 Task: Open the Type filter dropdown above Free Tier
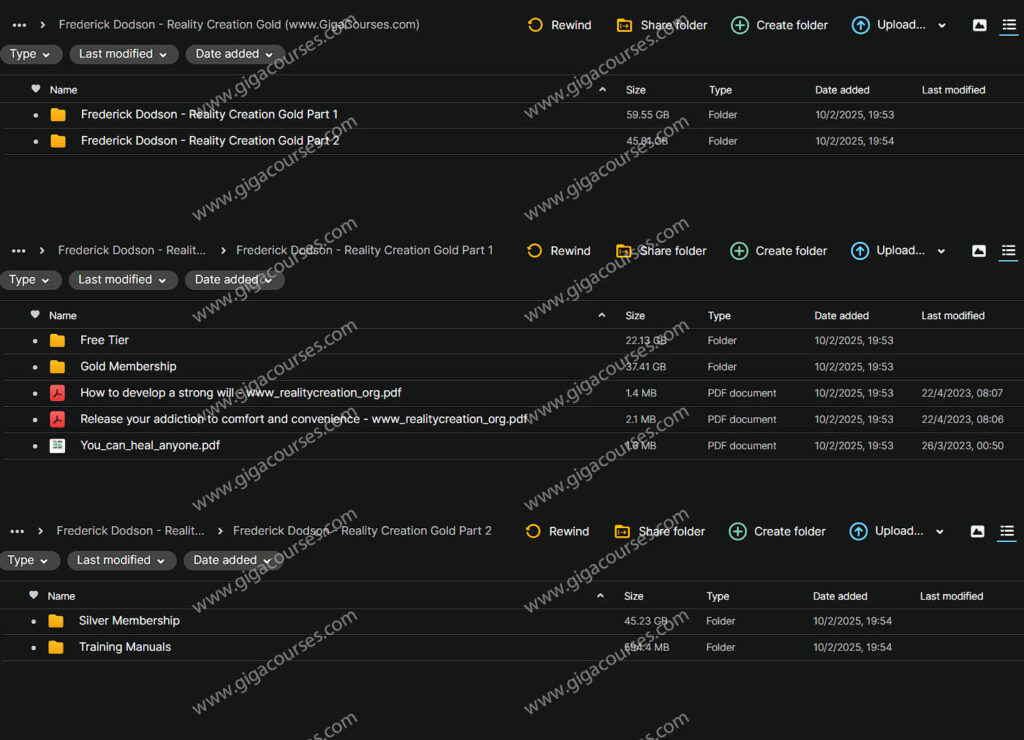(31, 280)
